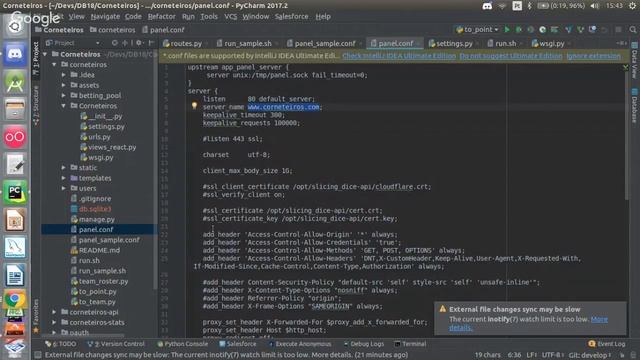Click Ignore extension link
Viewport: 640px width, 360px height.
593,56
